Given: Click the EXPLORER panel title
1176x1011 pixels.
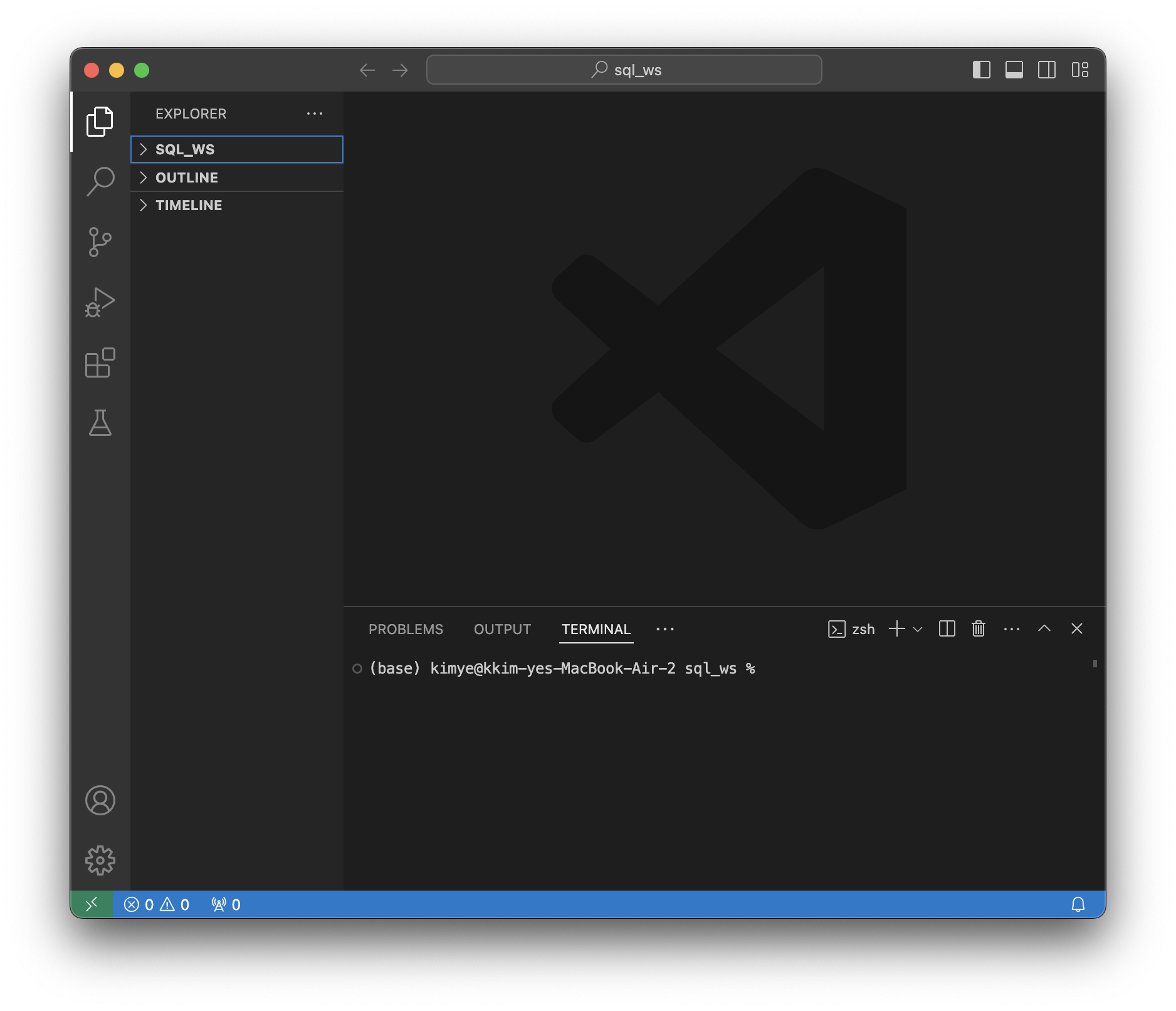Looking at the screenshot, I should (191, 114).
